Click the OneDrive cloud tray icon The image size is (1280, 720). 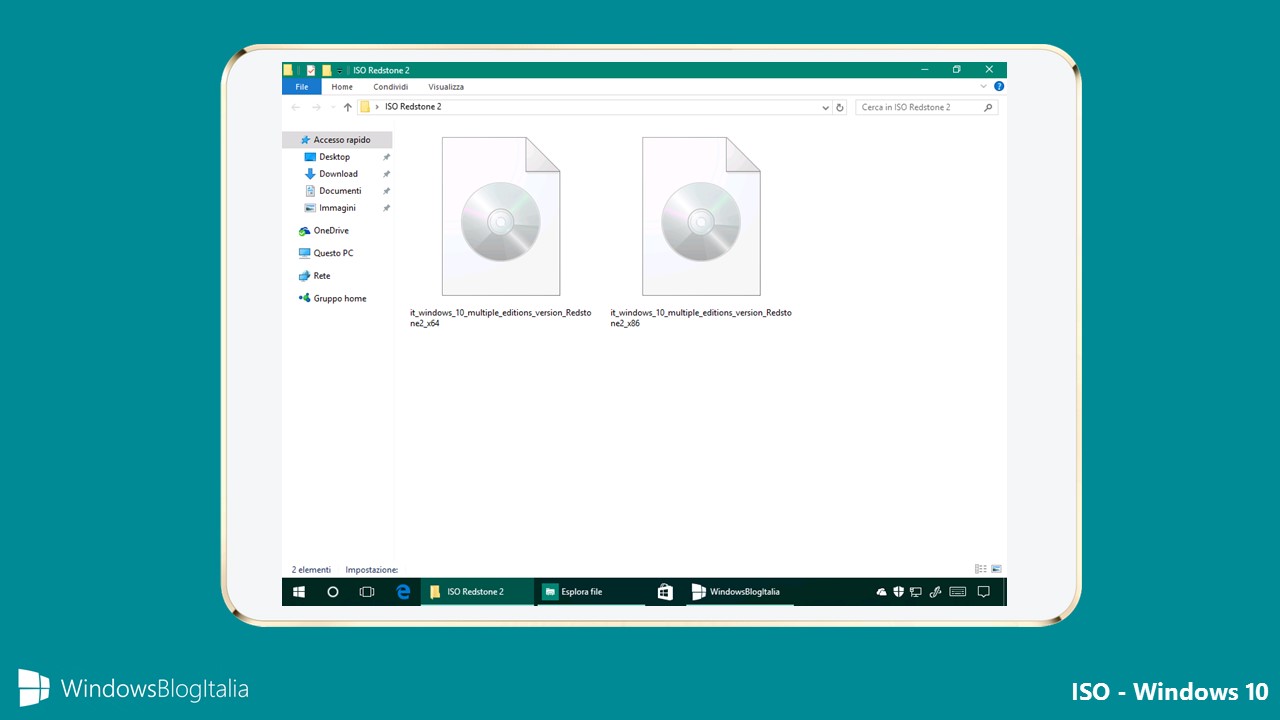(x=881, y=592)
